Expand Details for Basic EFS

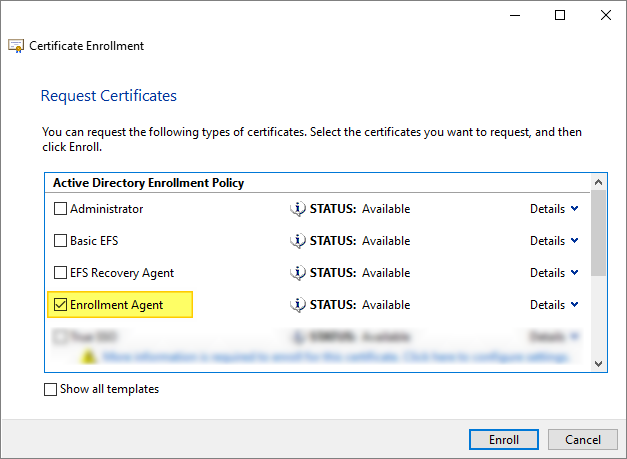click(x=554, y=241)
